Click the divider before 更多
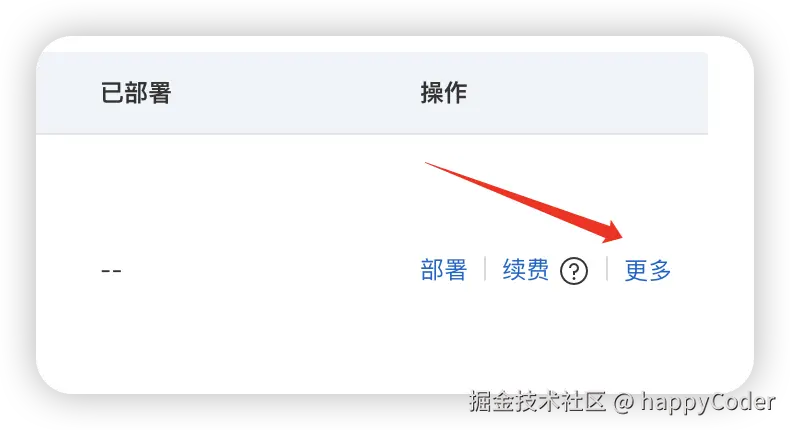The width and height of the screenshot is (790, 430). click(607, 269)
